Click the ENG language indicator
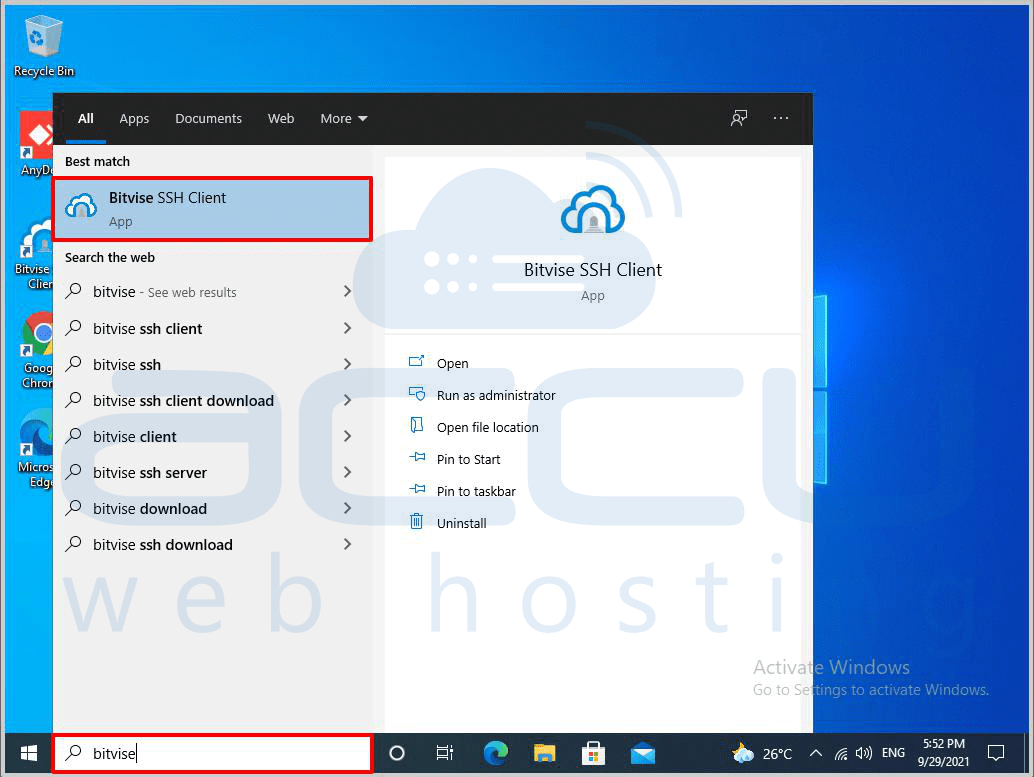The width and height of the screenshot is (1034, 777). [x=893, y=753]
